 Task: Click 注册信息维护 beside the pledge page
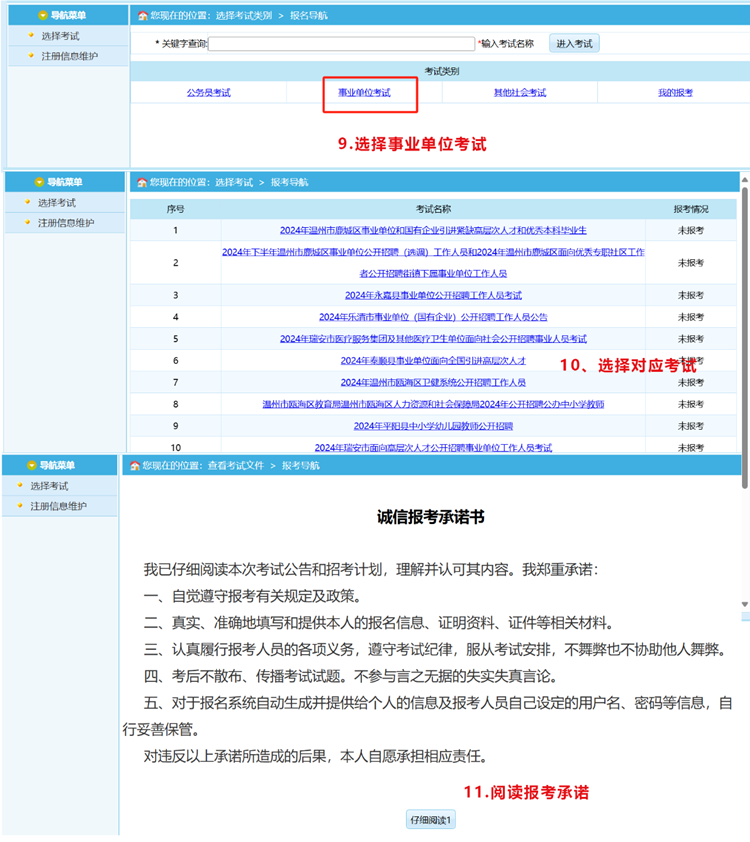(x=58, y=507)
